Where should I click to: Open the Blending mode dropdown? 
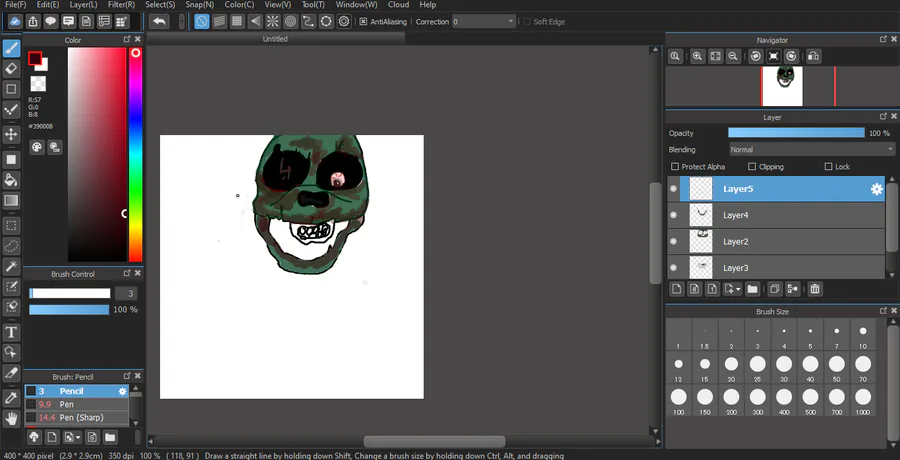pos(811,150)
